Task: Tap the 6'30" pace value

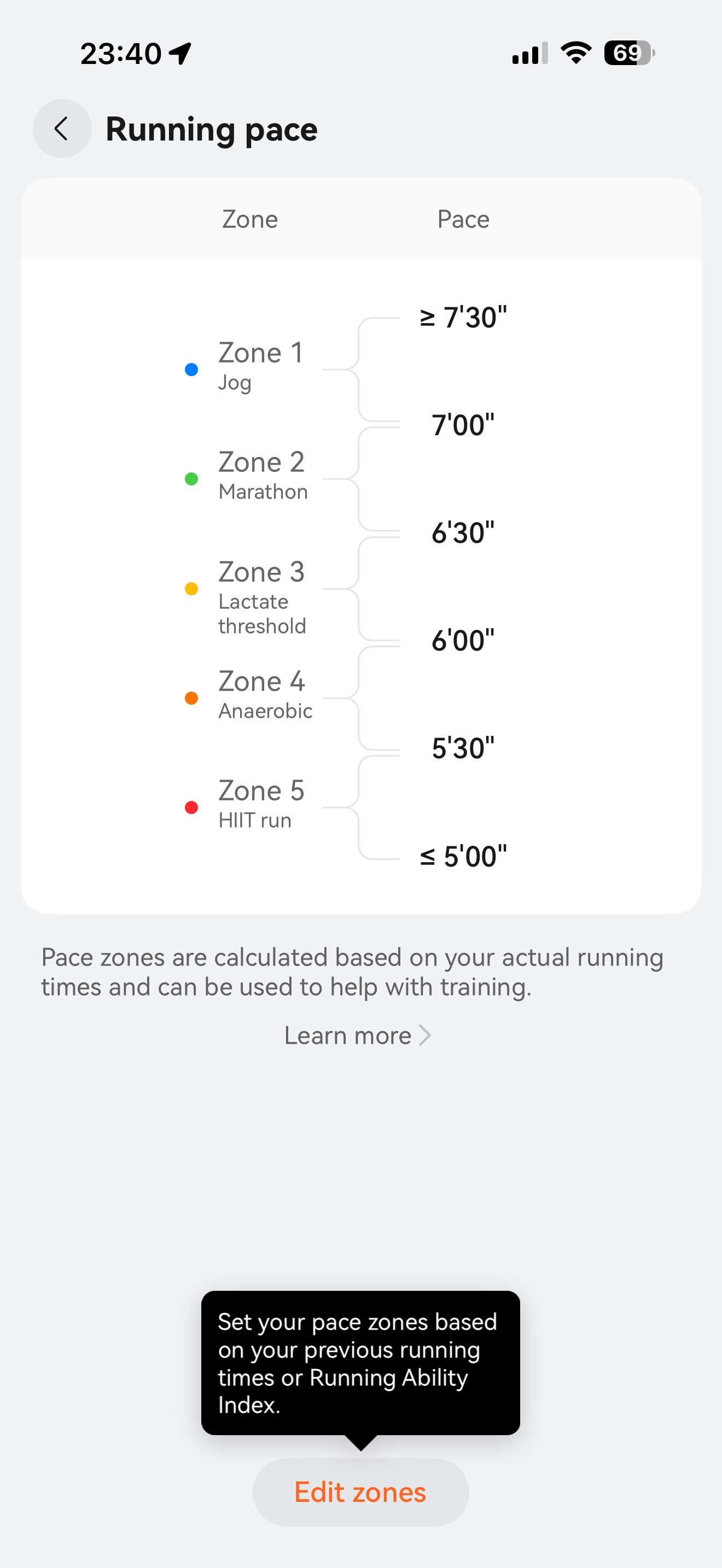Action: (463, 533)
